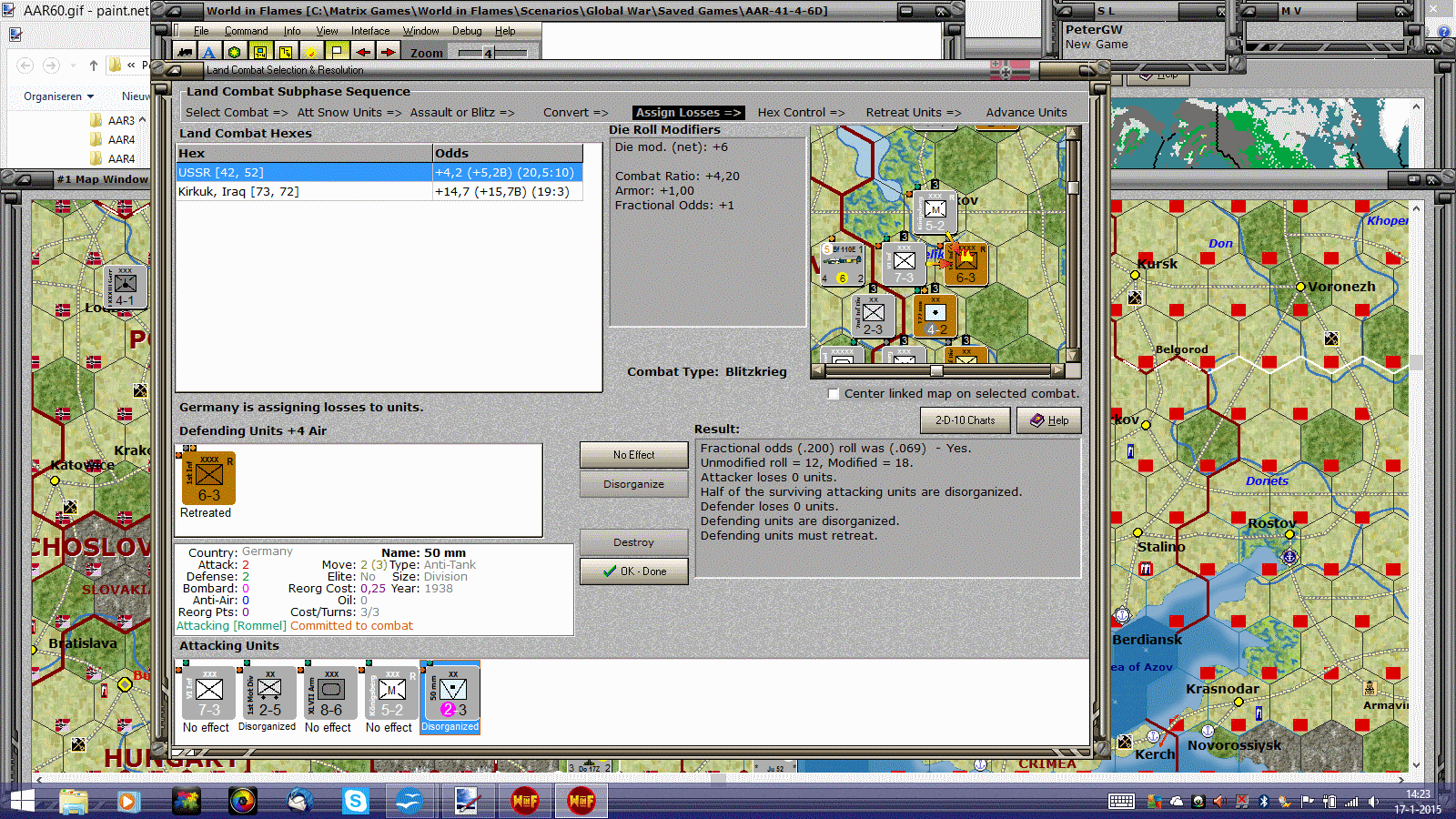Click the combat map vertical scrollbar thumb
Screen dimensions: 1456x819
tap(1073, 188)
